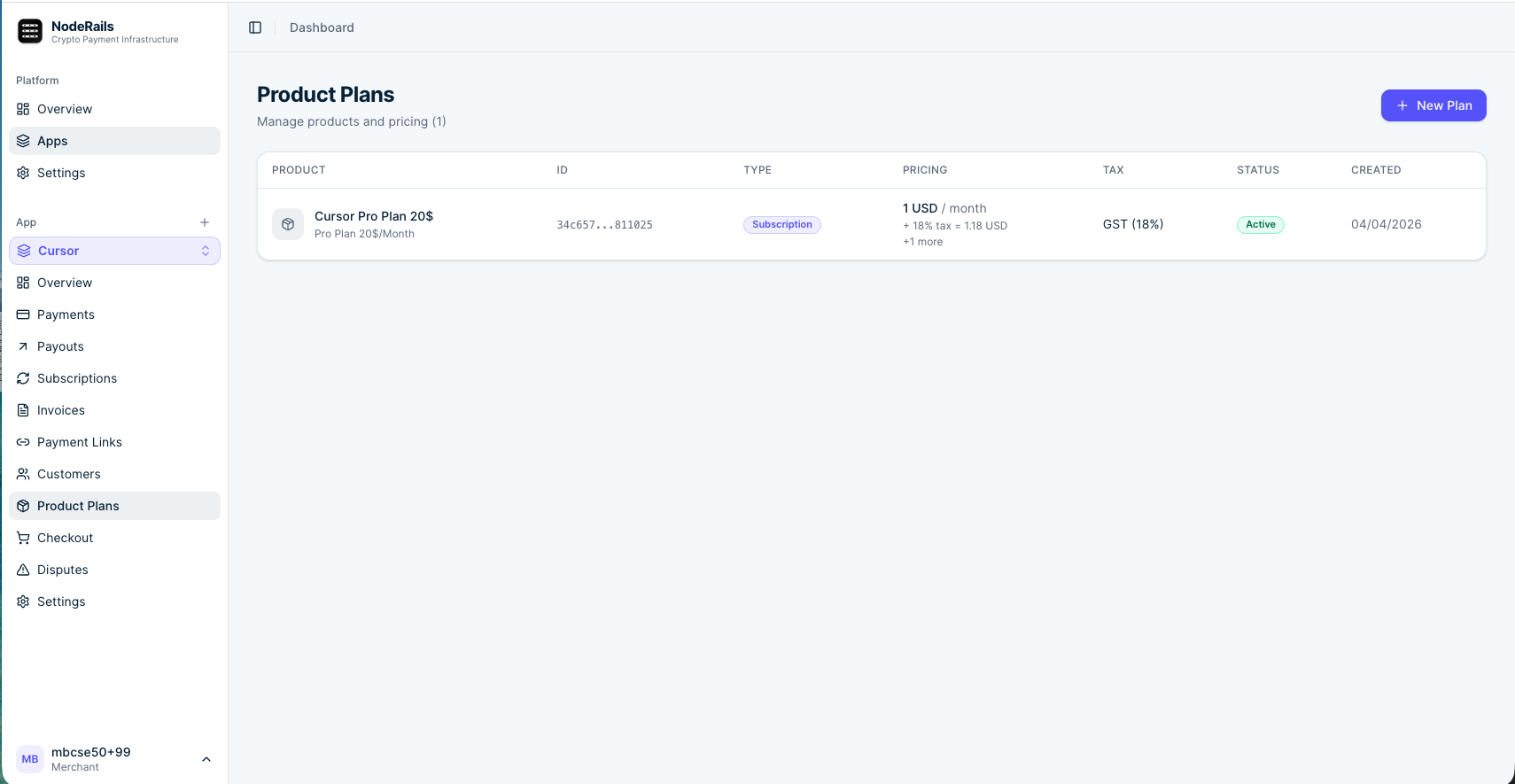Open Payouts page
Screen dimensions: 1515x784
click(115, 346)
